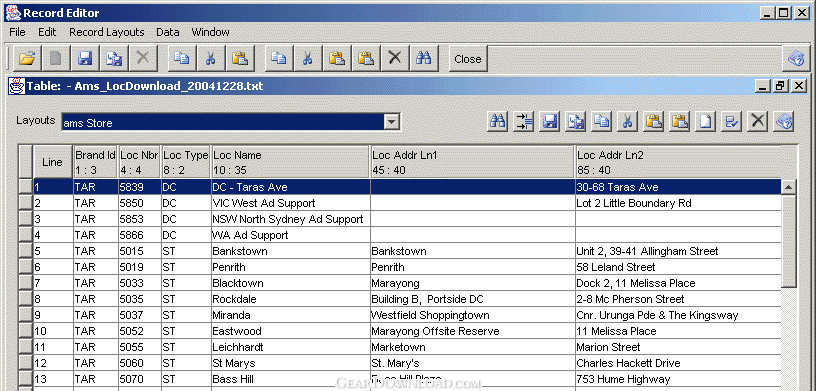Select the cell 'DC - Taras Ave'
816x391 pixels.
coord(290,187)
